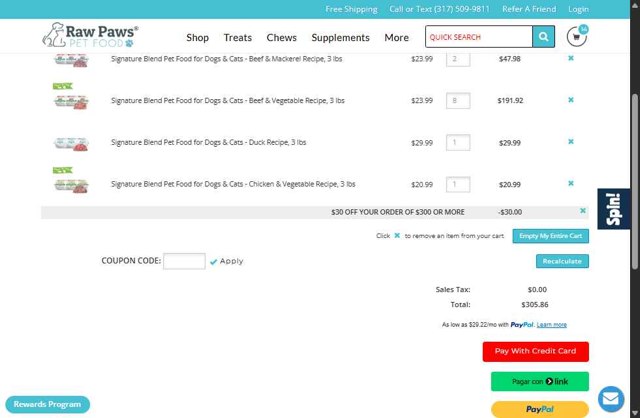Viewport: 640px width, 418px height.
Task: Remove Beef & Vegetable Recipe item with X
Action: point(571,100)
